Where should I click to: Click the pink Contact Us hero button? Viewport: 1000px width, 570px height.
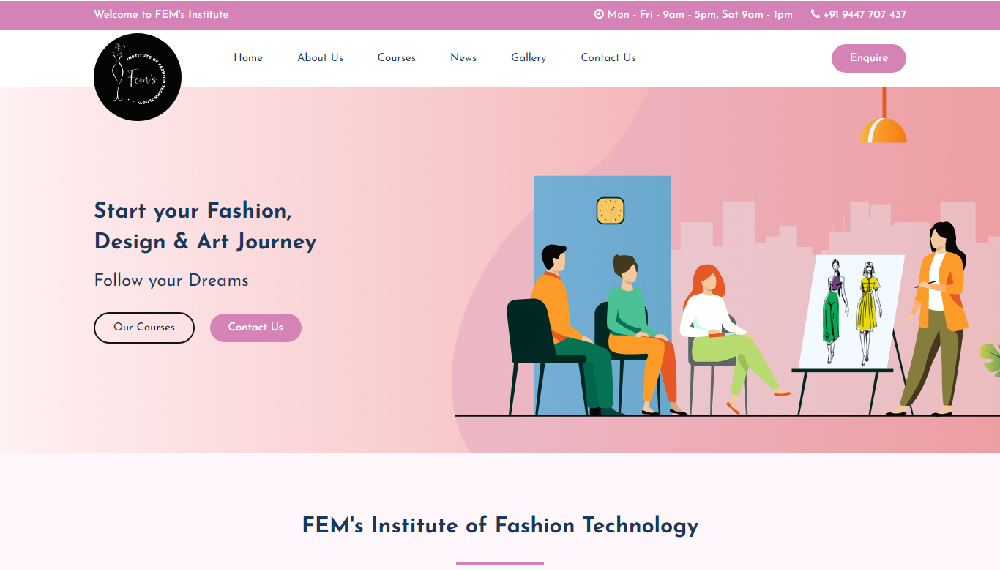[256, 328]
